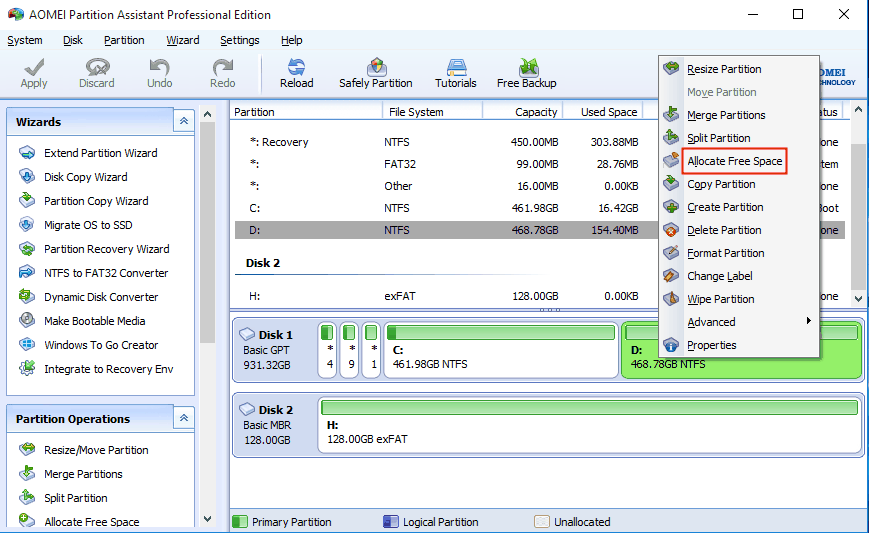869x533 pixels.
Task: Start the Disk Copy Wizard
Action: pyautogui.click(x=86, y=177)
